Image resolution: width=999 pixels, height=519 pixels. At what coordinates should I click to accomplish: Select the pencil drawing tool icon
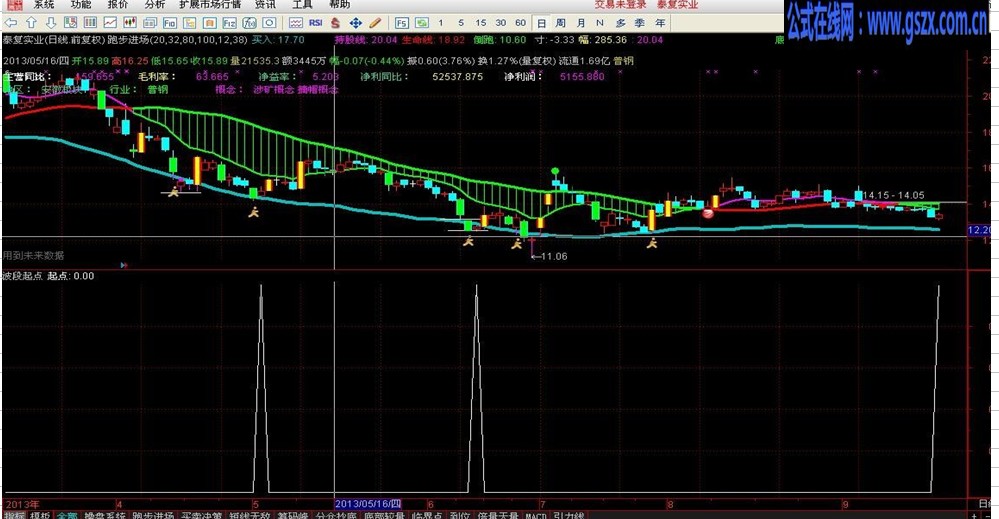375,23
